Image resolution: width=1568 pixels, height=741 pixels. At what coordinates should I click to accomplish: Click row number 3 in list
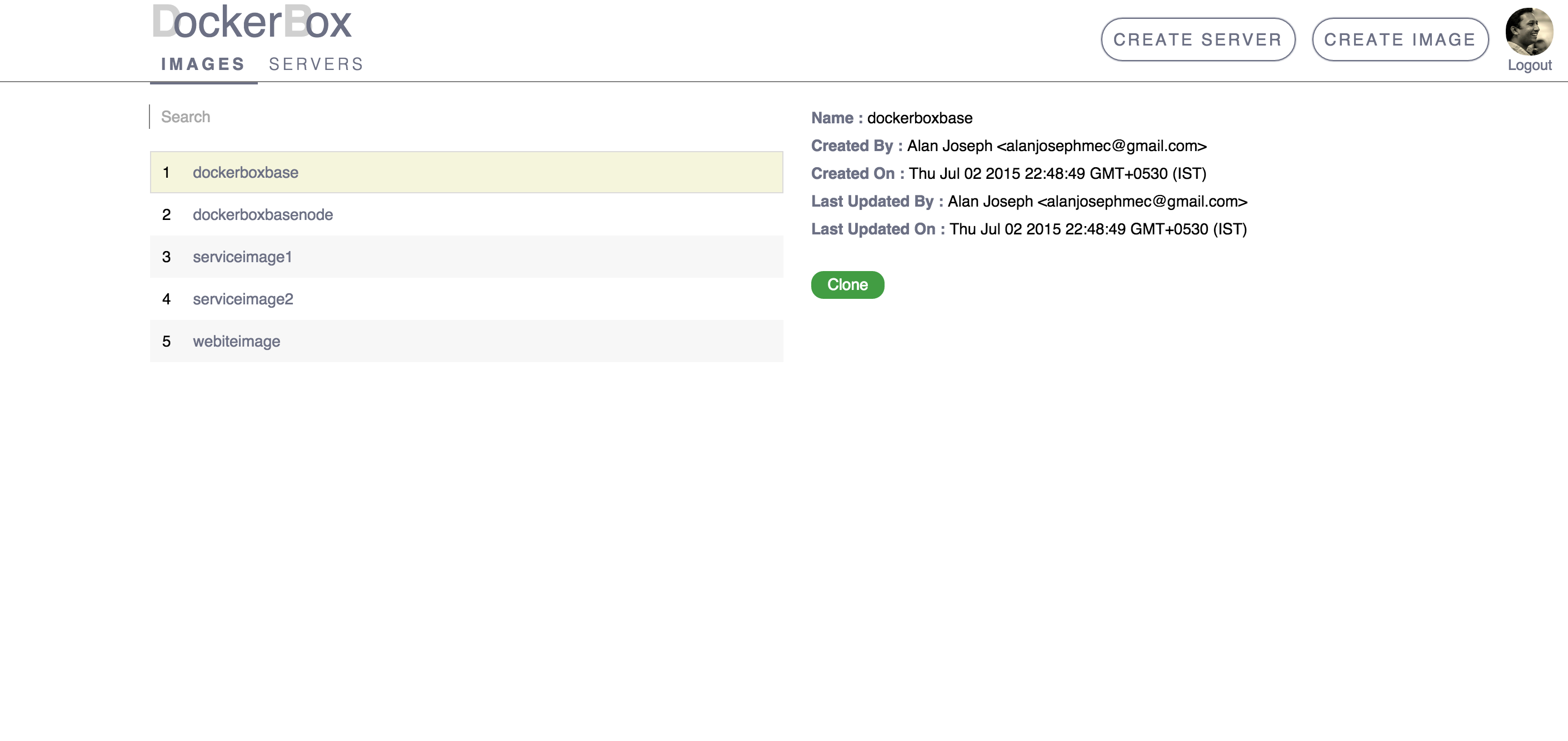166,257
